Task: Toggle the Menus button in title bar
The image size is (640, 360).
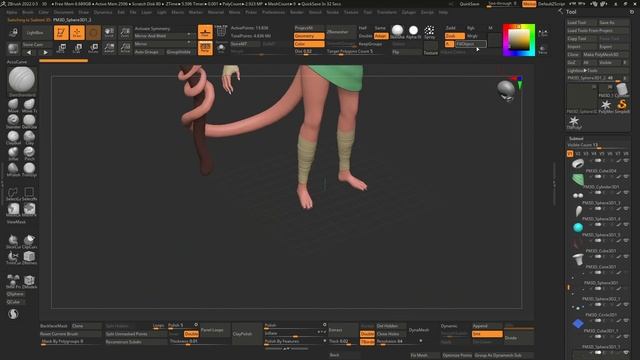Action: pyautogui.click(x=529, y=4)
